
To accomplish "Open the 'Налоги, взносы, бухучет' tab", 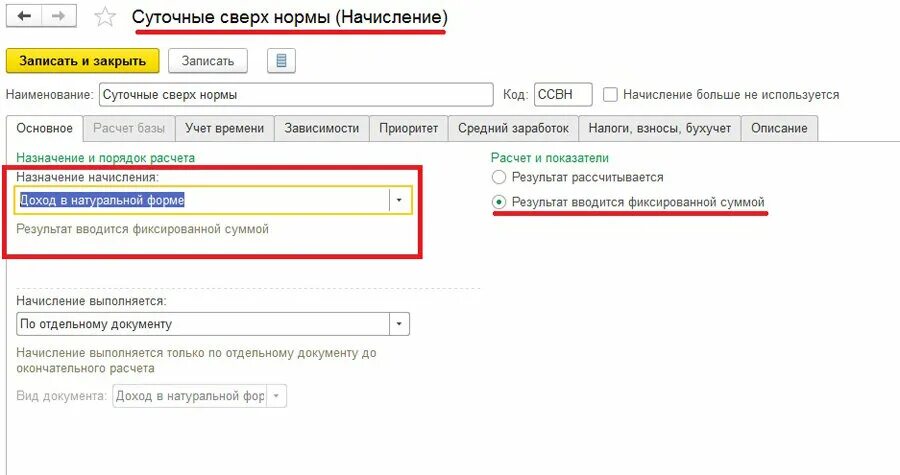I will [x=660, y=129].
